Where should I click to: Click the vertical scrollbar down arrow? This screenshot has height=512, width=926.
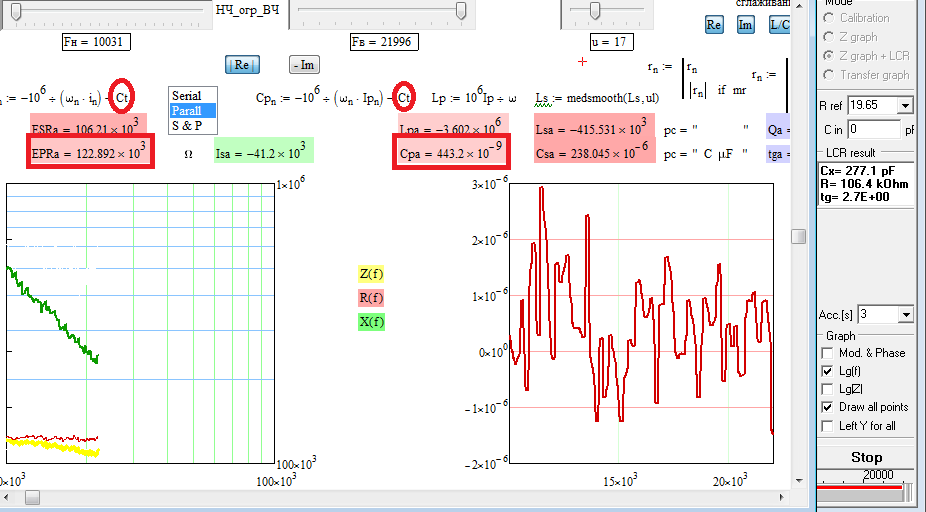click(798, 481)
